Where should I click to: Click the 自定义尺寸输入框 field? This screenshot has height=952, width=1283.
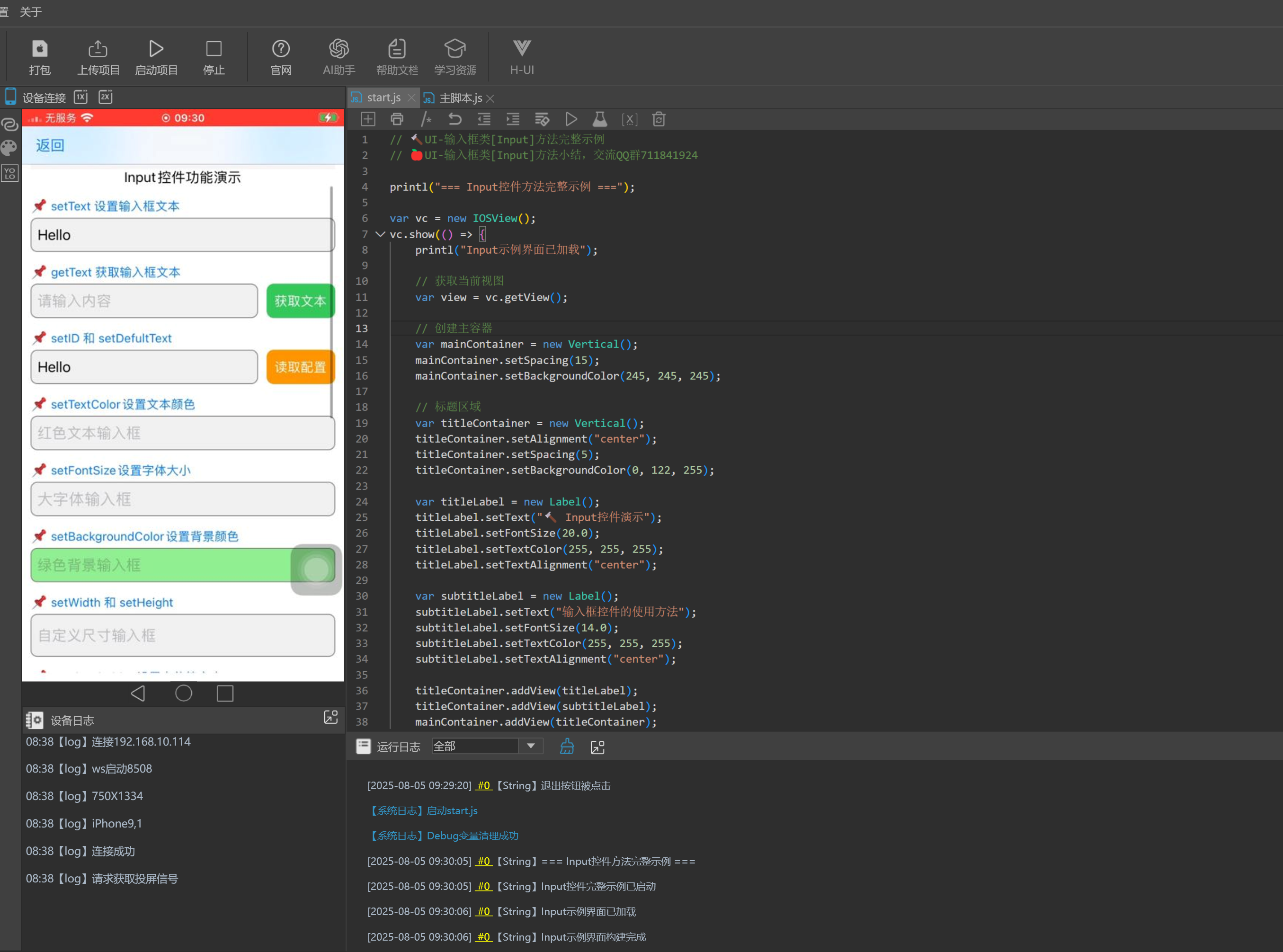point(183,636)
